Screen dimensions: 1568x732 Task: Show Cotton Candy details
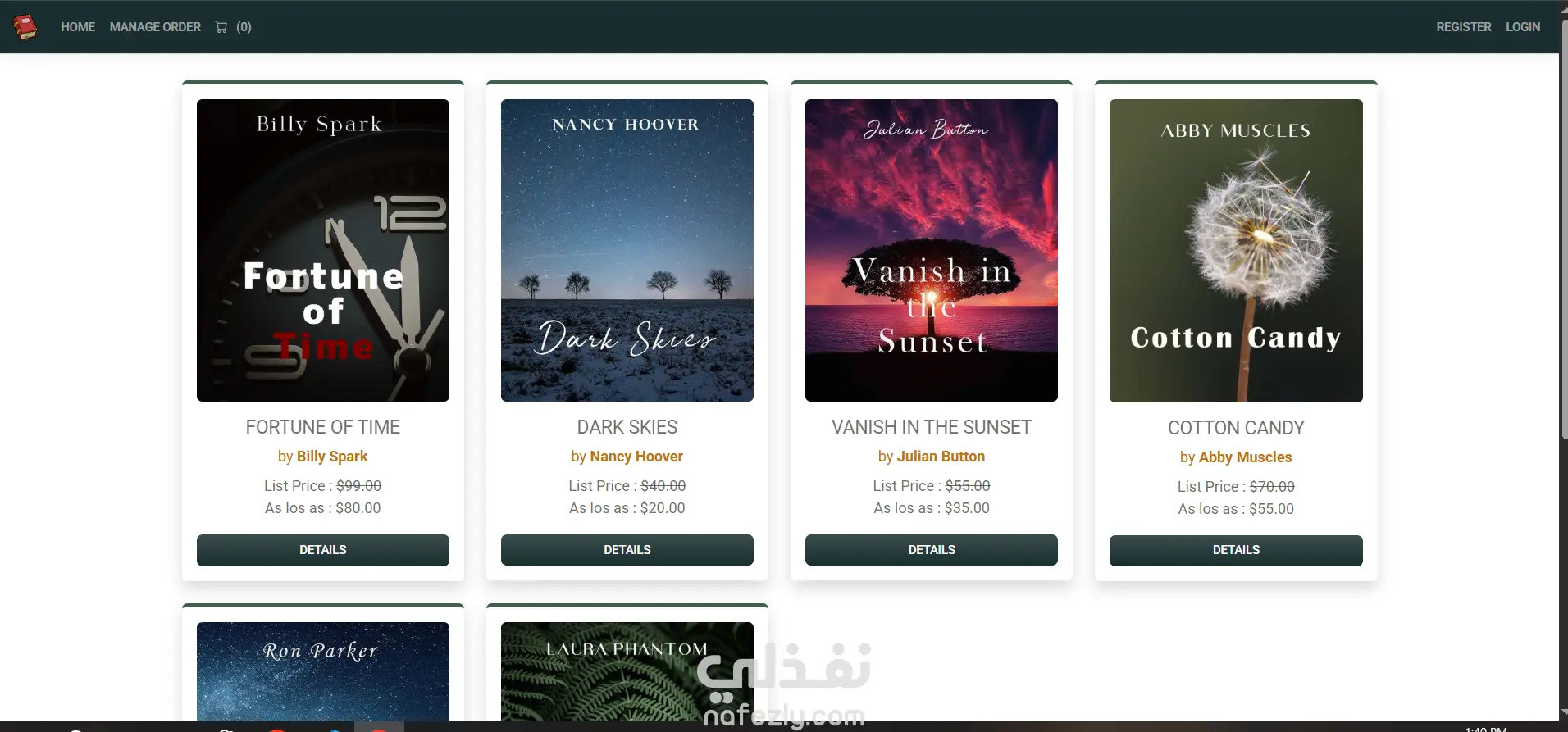coord(1236,551)
